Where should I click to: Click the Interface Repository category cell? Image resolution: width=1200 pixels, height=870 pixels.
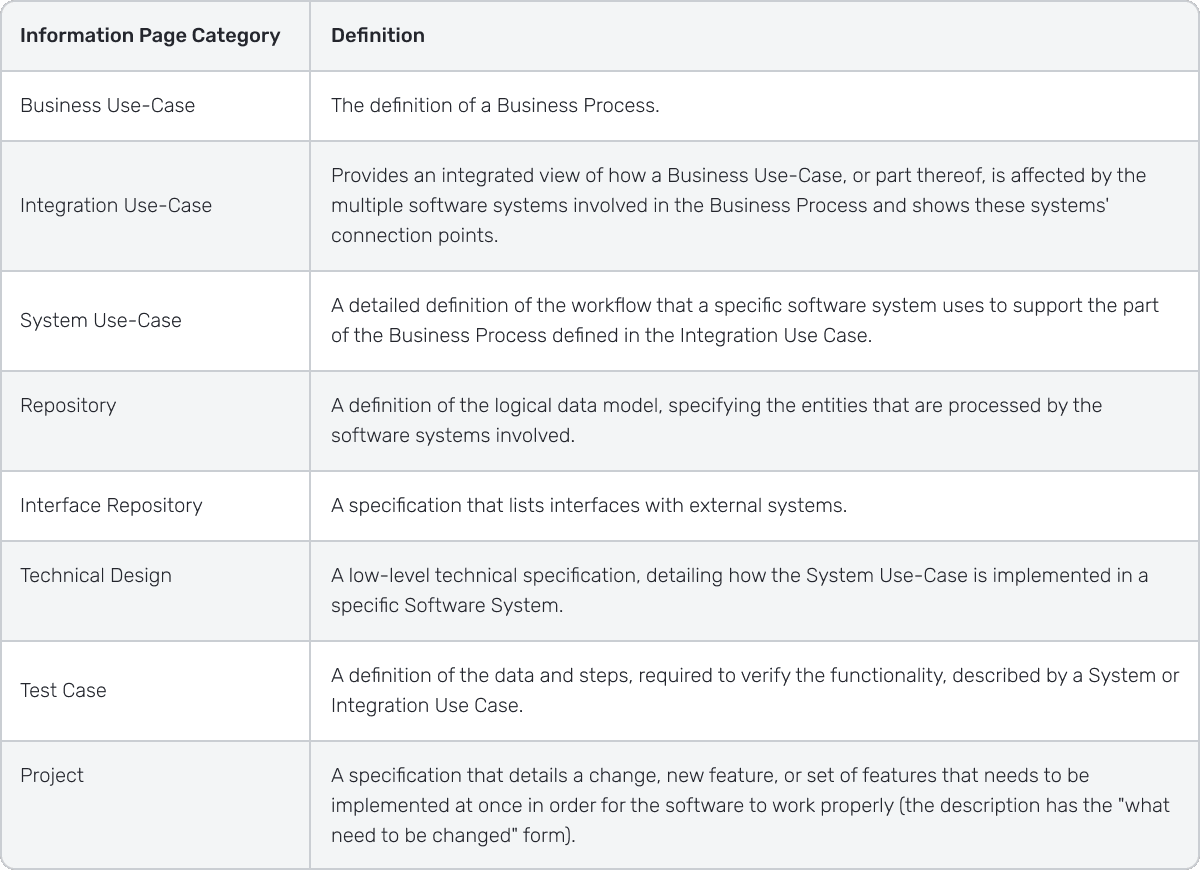[x=111, y=505]
